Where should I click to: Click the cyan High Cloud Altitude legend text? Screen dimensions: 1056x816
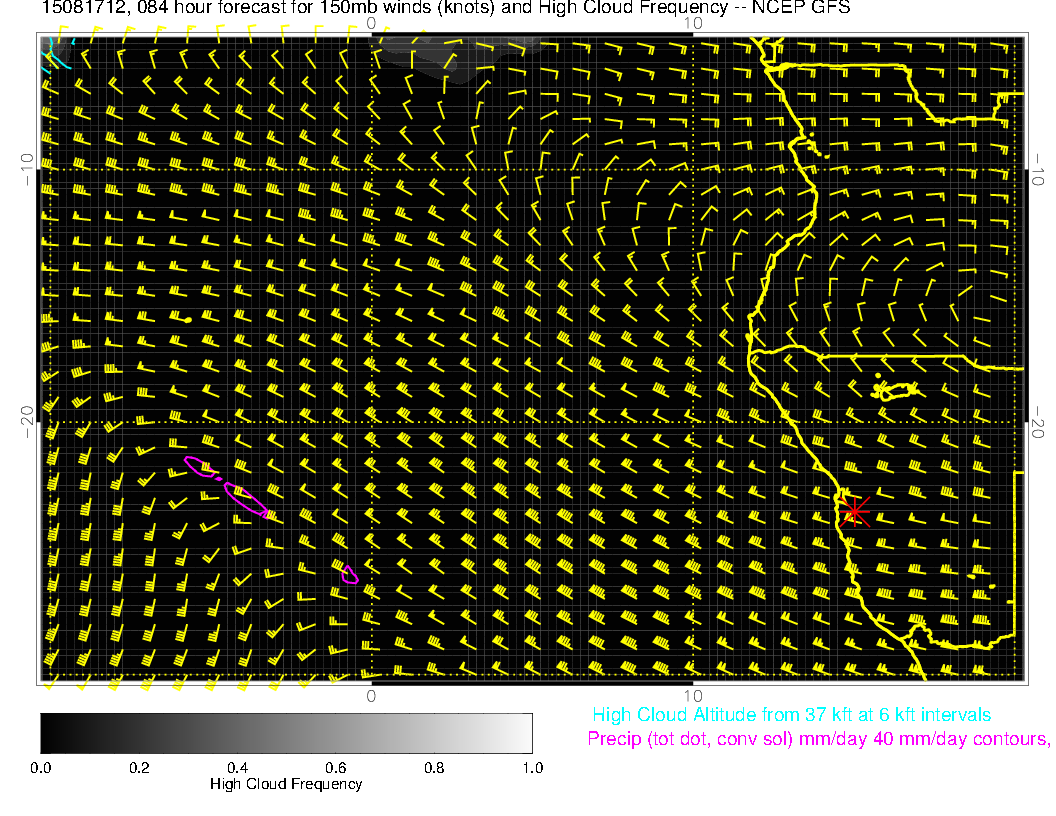[x=791, y=715]
